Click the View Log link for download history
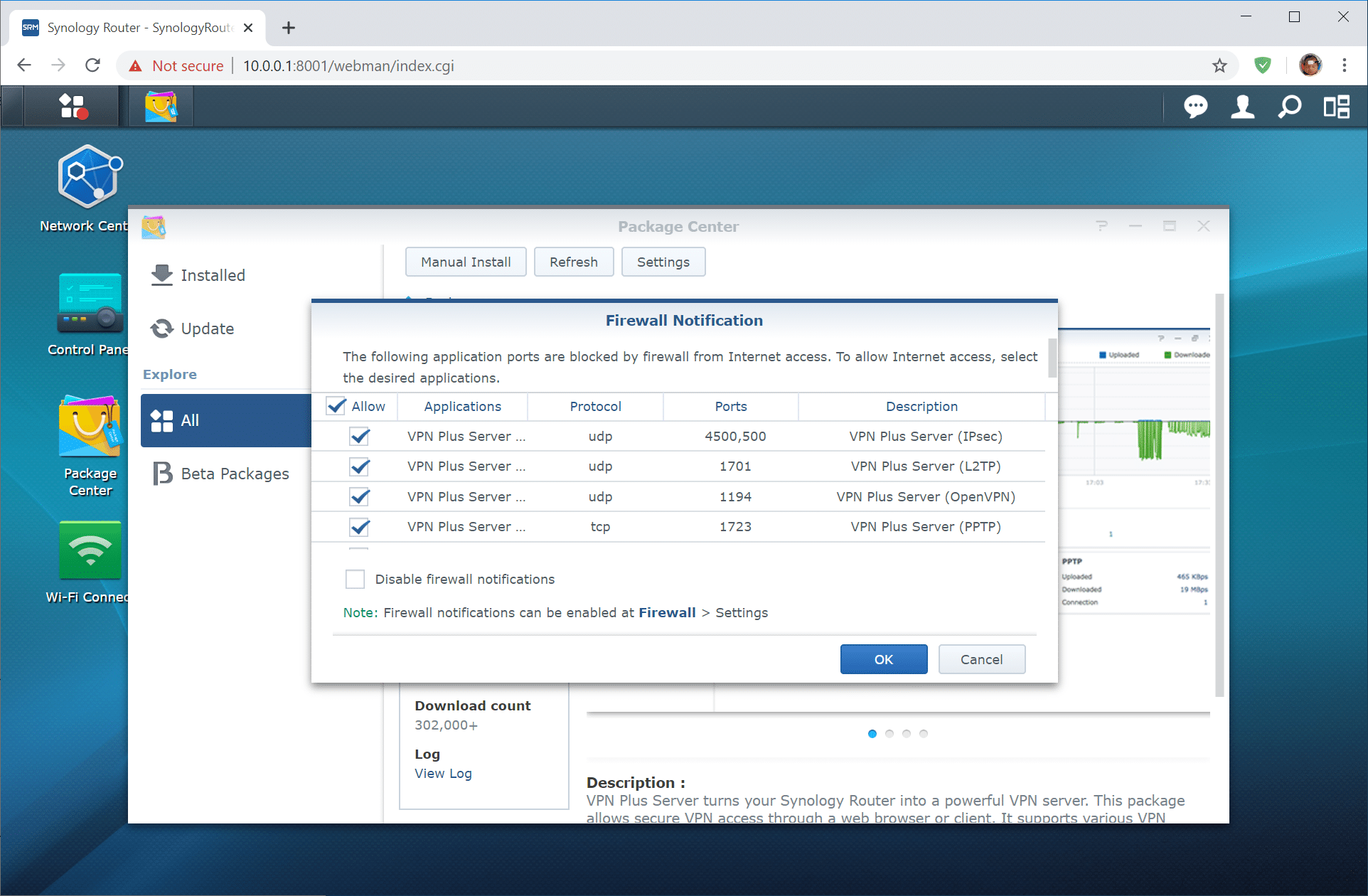The width and height of the screenshot is (1368, 896). pyautogui.click(x=444, y=772)
